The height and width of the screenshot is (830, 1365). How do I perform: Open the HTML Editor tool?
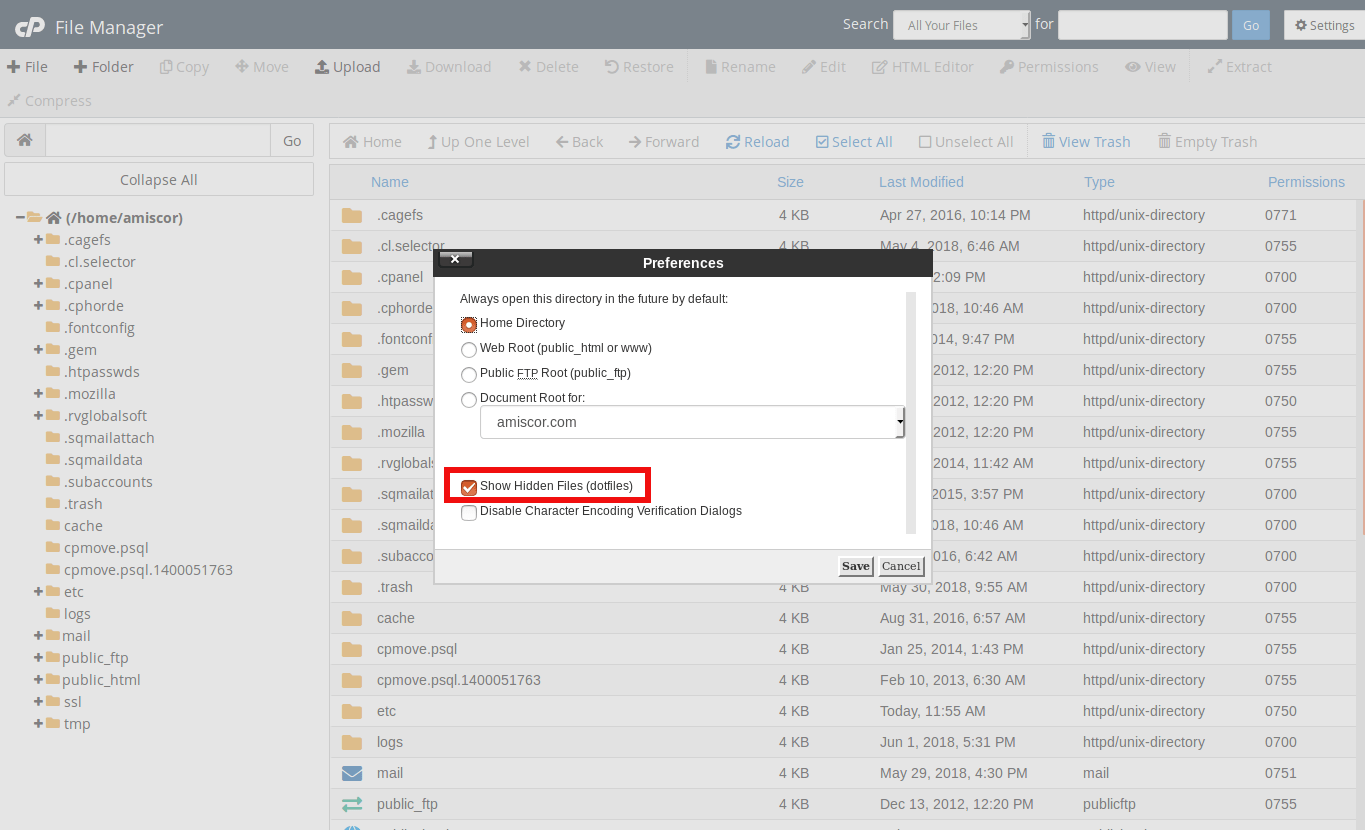point(922,66)
